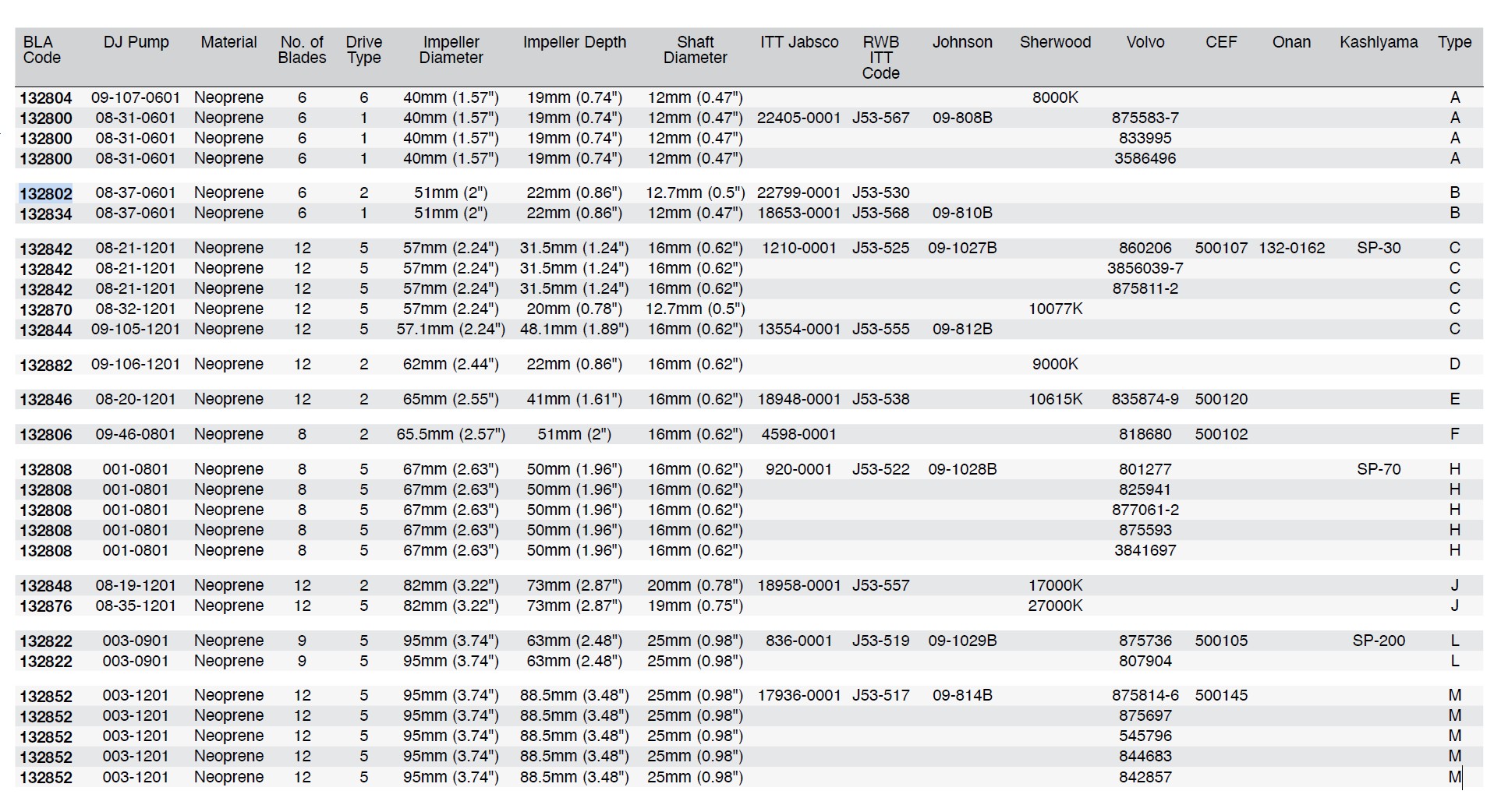Select Sherwood value 8000K
Screen dimensions: 1501x812
(1055, 98)
